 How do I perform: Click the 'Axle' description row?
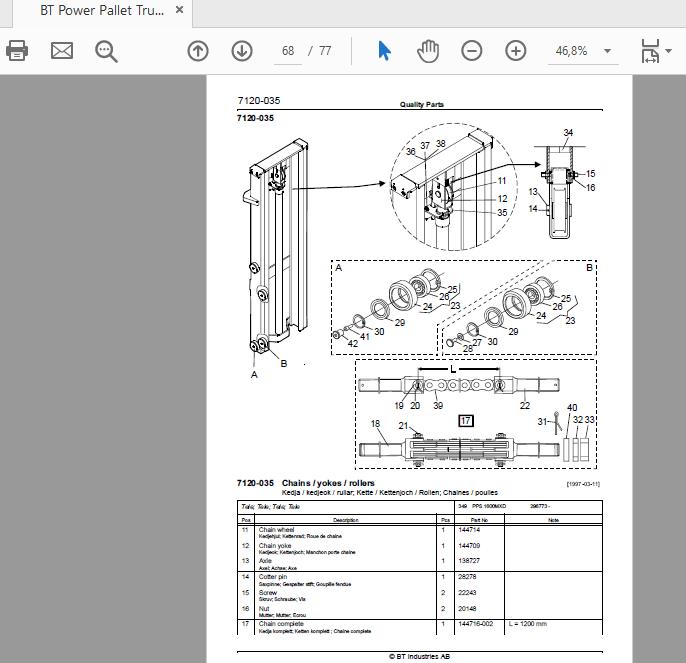click(346, 564)
